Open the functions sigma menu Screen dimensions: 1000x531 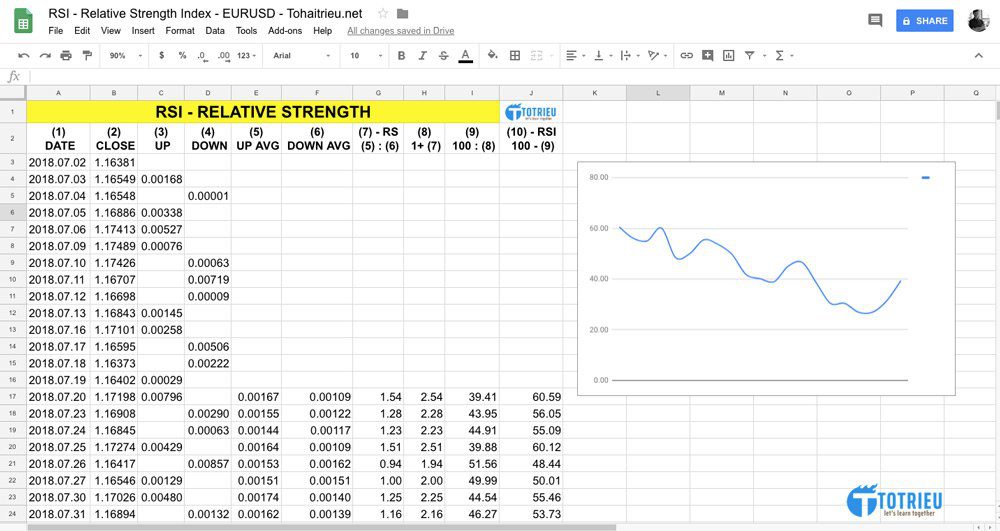click(x=783, y=55)
